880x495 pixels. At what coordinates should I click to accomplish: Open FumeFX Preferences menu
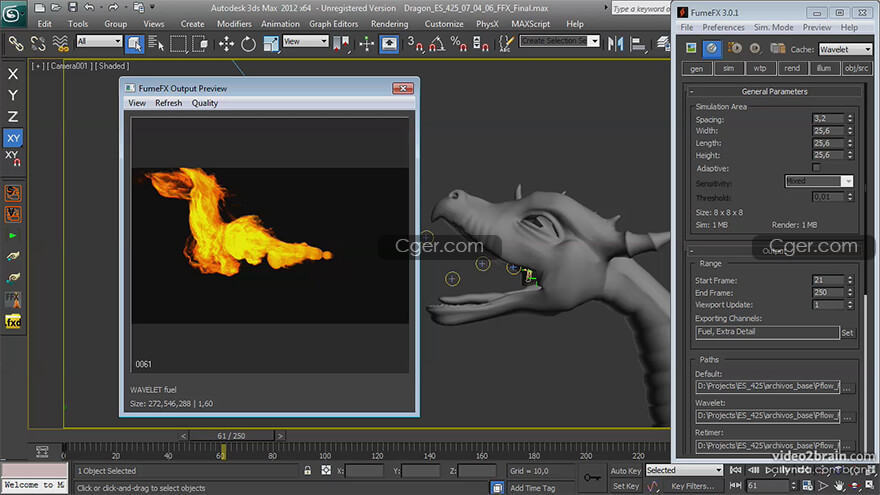[723, 28]
